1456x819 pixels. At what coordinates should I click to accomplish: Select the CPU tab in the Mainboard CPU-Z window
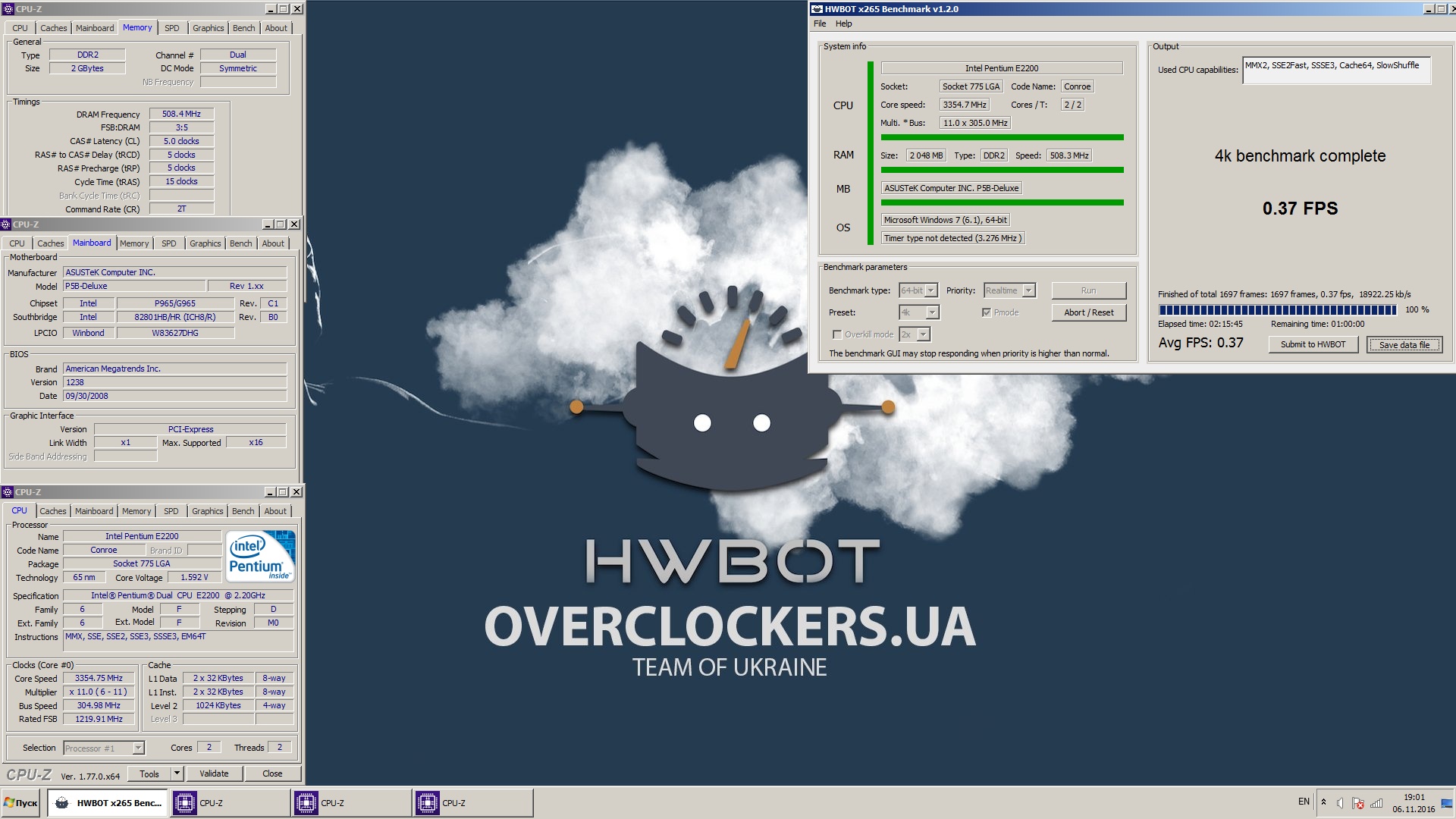point(17,243)
